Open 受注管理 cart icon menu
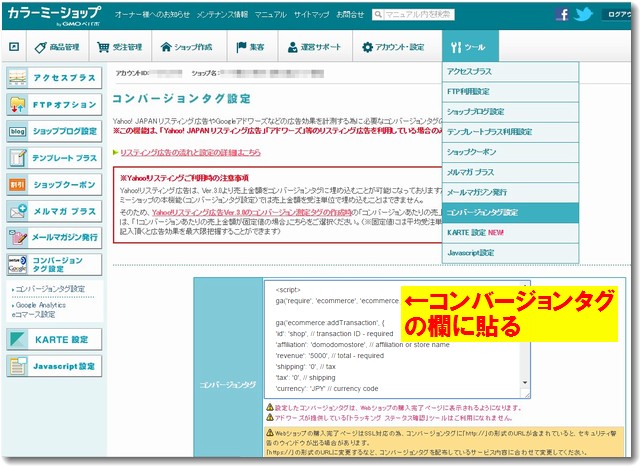The height and width of the screenshot is (466, 640). [x=120, y=47]
